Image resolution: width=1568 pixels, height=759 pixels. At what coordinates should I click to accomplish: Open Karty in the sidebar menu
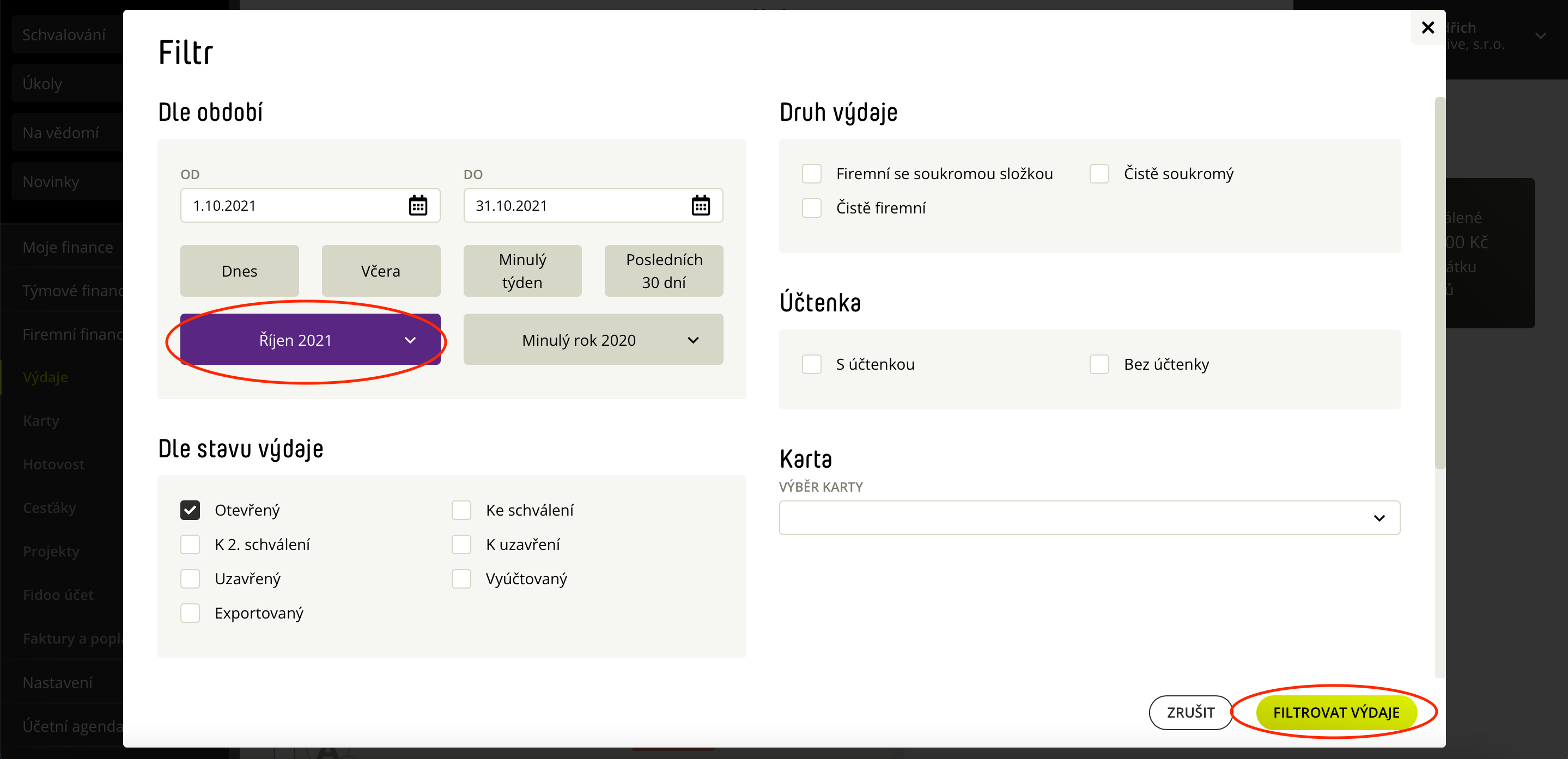coord(41,420)
